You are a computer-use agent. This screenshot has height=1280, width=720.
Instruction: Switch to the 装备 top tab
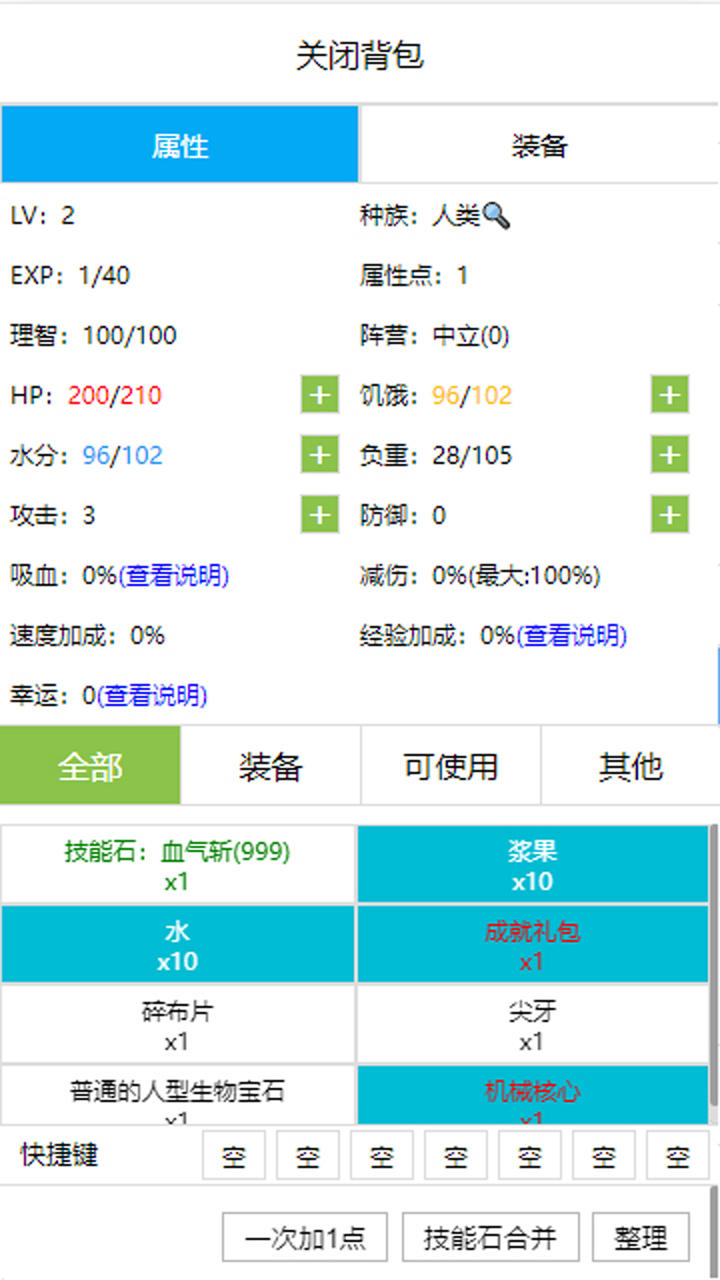pyautogui.click(x=539, y=146)
